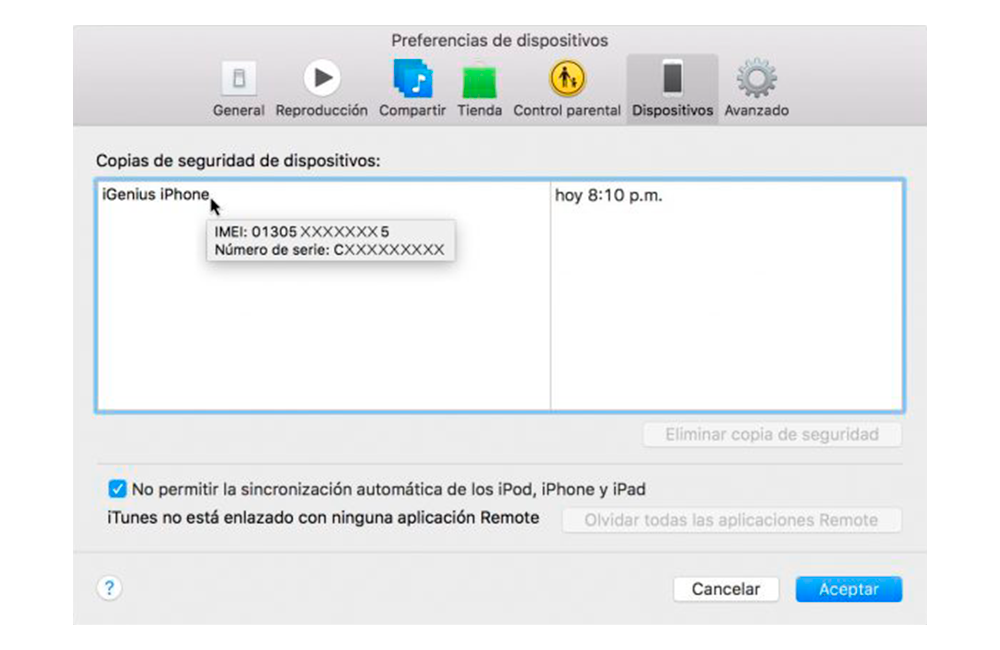Click the Cancelar button
Viewport: 1000px width, 650px height.
click(x=726, y=589)
